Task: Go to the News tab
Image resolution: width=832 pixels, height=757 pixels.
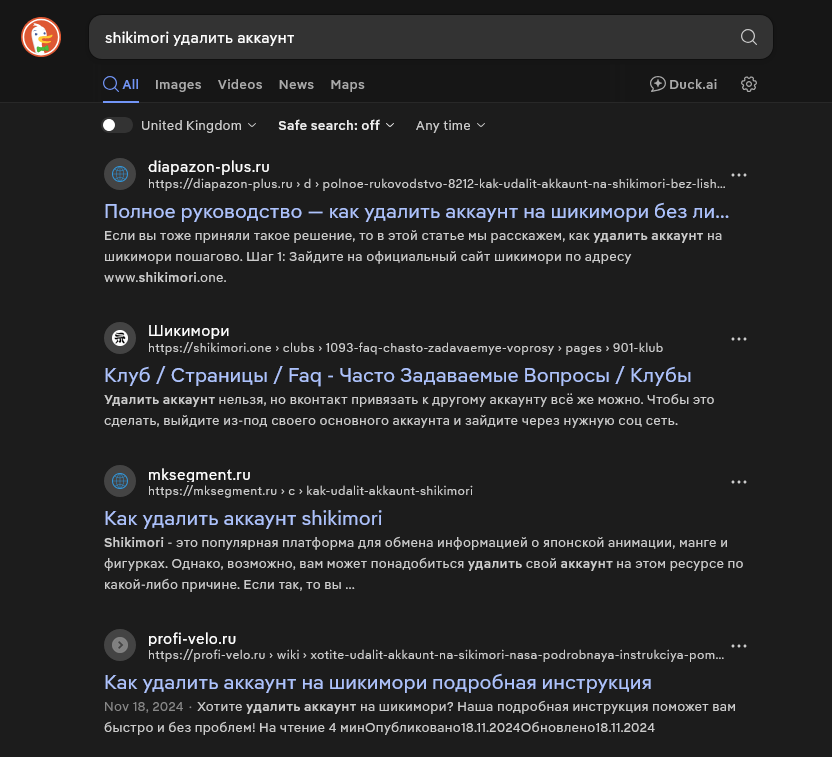Action: (x=296, y=85)
